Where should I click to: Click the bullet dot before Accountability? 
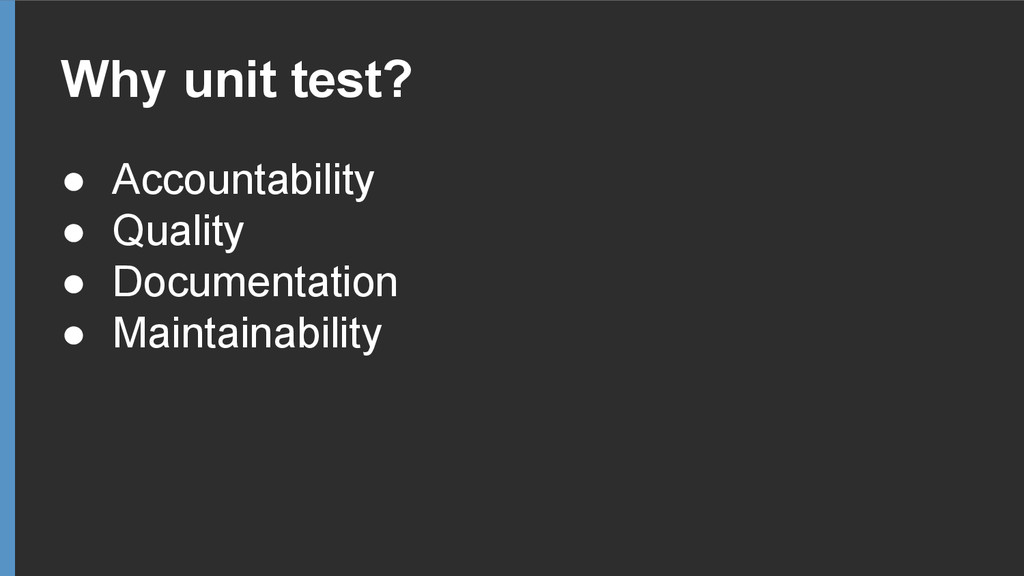point(74,182)
